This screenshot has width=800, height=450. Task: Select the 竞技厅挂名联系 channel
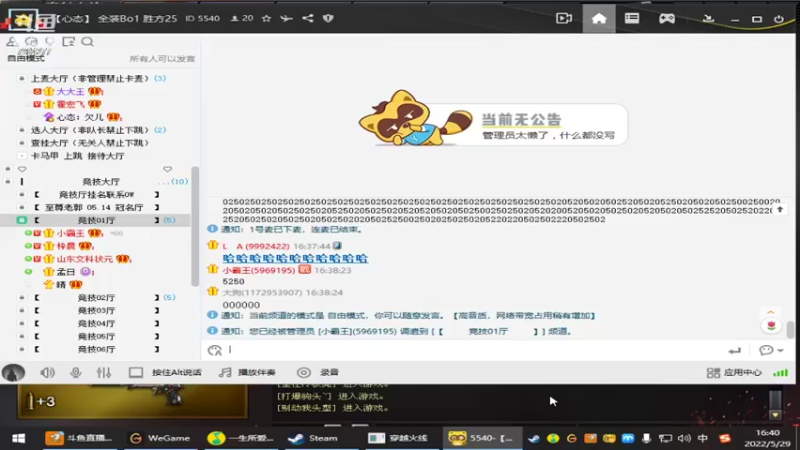tap(96, 194)
